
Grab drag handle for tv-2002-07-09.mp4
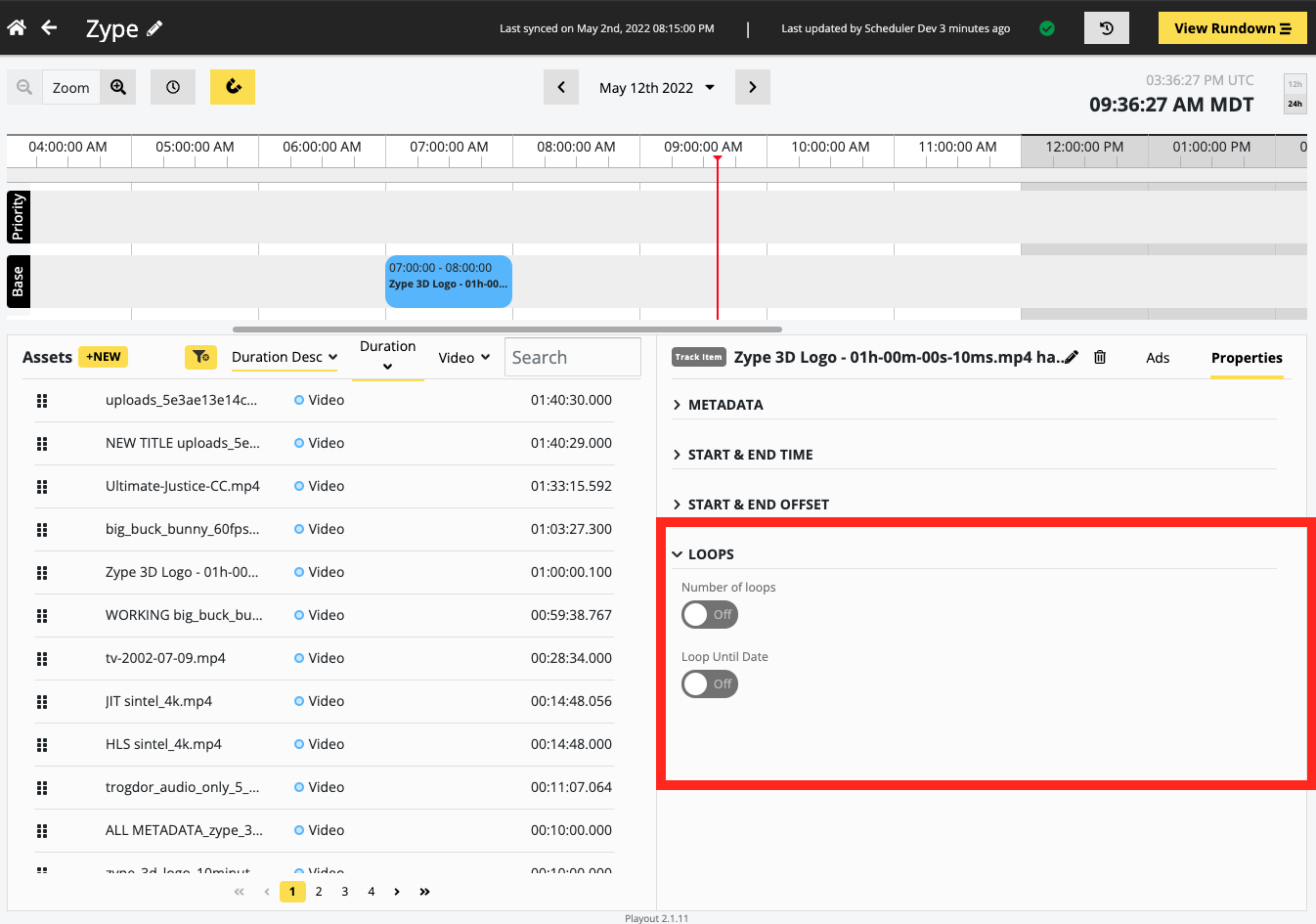coord(42,658)
